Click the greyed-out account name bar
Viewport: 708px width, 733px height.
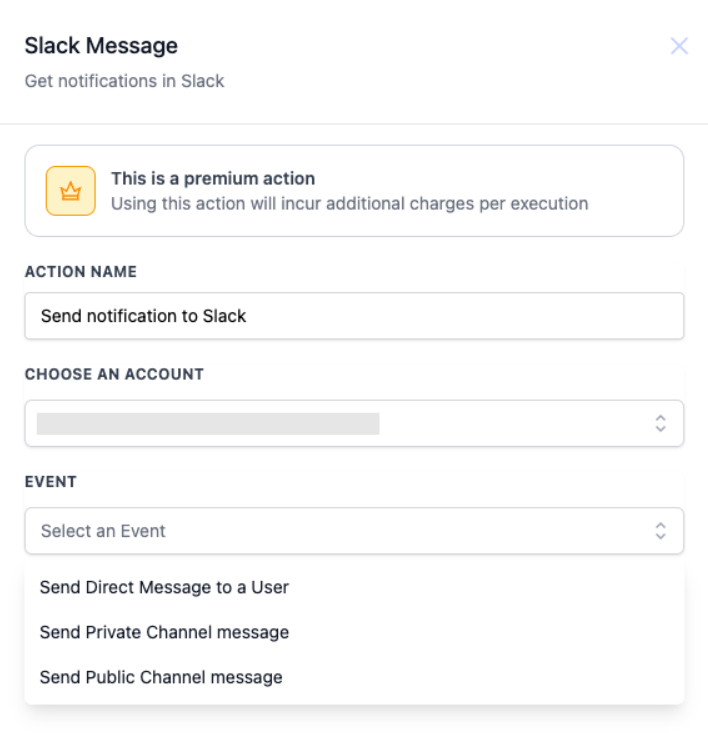(x=208, y=423)
